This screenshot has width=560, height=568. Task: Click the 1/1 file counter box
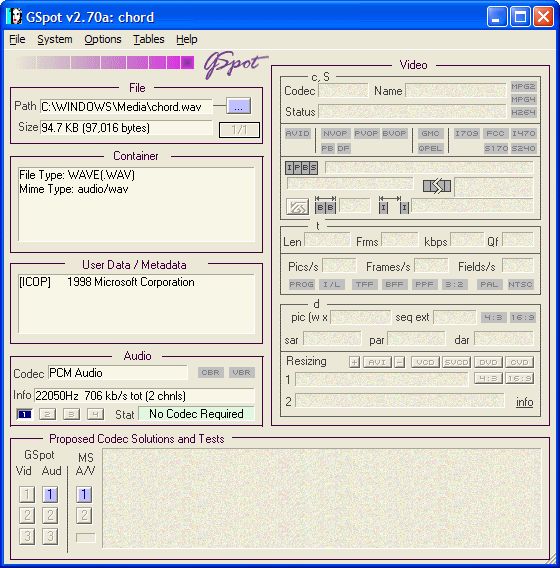pyautogui.click(x=239, y=130)
